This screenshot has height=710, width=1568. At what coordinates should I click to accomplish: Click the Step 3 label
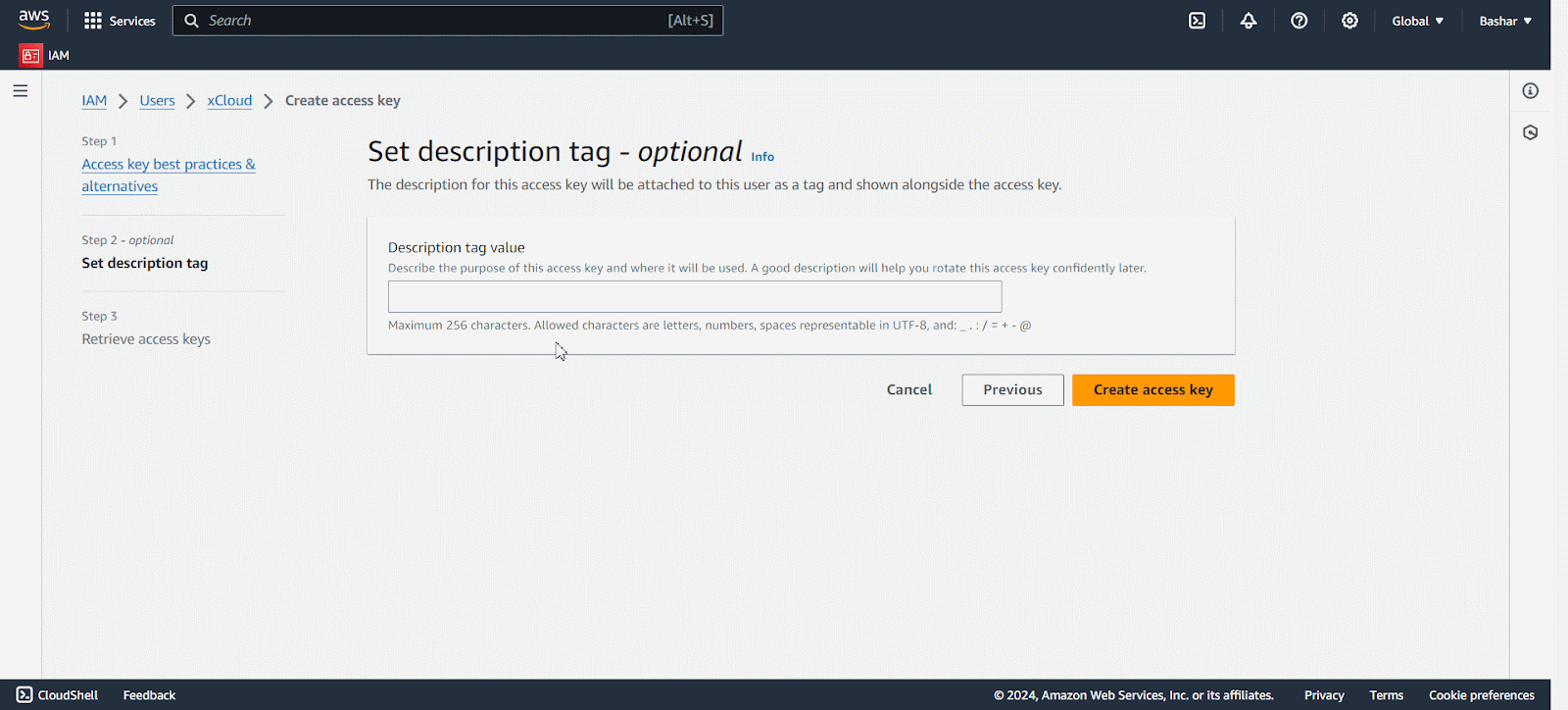pos(99,316)
